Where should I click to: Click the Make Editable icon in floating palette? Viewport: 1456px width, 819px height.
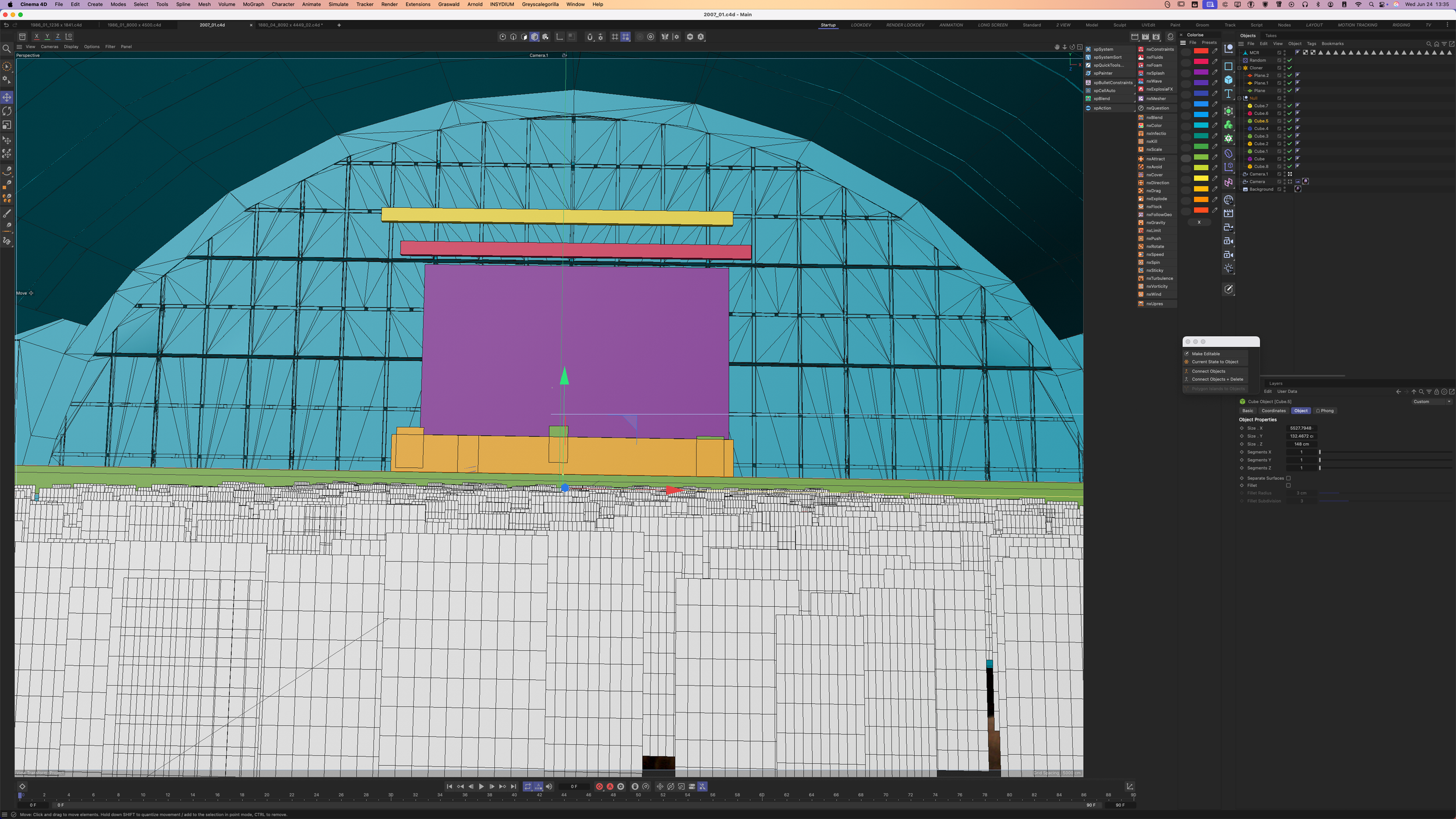coord(1186,354)
